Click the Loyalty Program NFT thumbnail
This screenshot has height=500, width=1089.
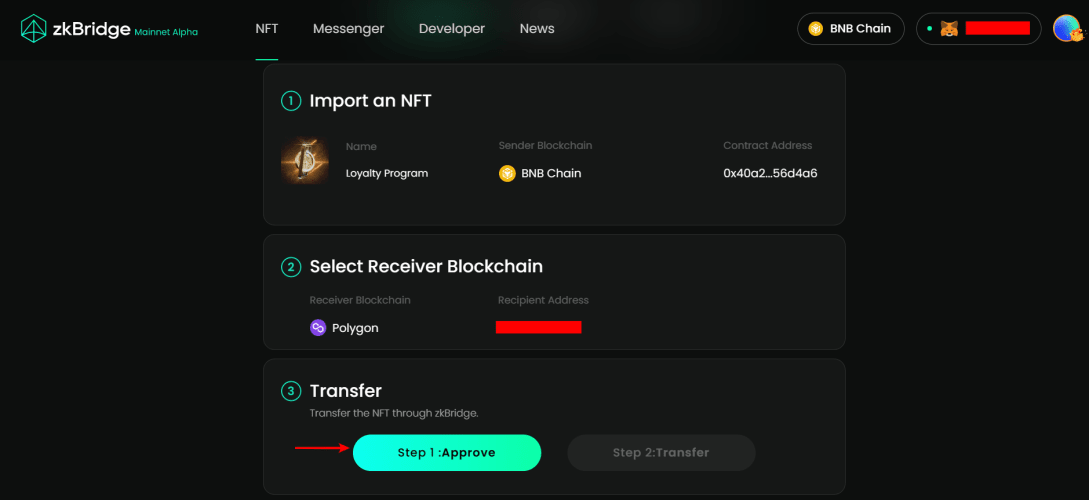305,160
